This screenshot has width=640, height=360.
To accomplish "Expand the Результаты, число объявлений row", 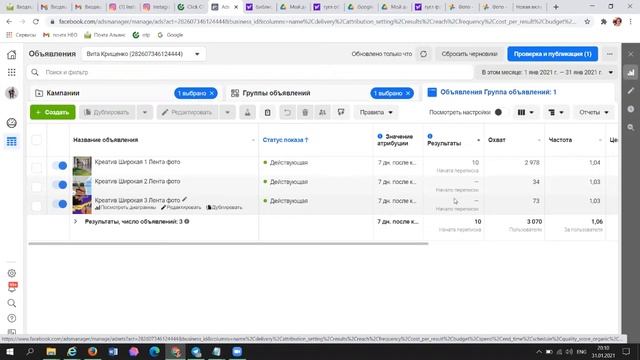I will point(75,222).
